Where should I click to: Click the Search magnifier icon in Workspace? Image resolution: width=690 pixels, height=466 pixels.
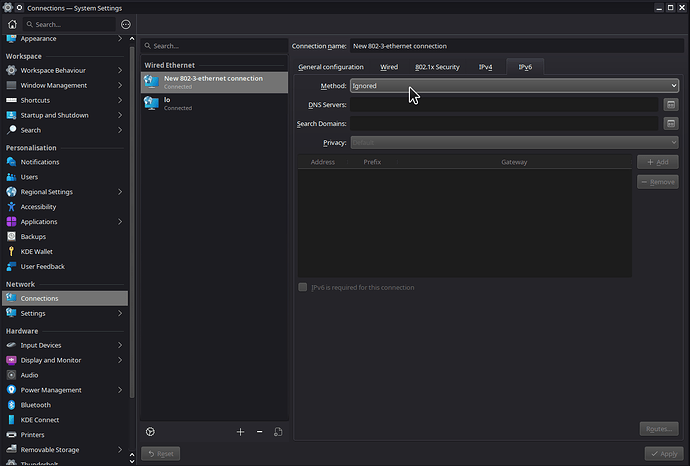tap(11, 130)
